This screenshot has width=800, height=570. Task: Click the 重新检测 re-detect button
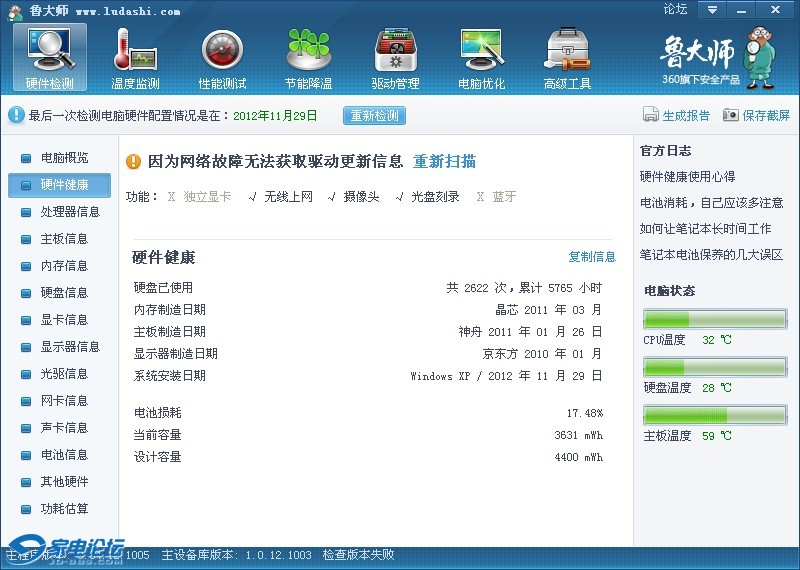pyautogui.click(x=374, y=115)
